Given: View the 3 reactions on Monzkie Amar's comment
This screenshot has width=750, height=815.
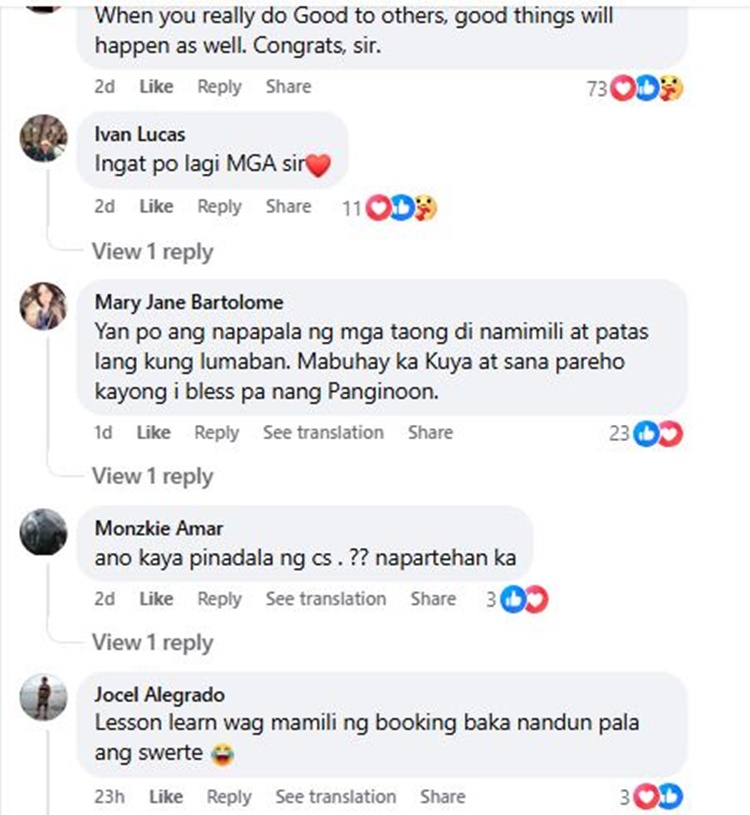Looking at the screenshot, I should [517, 599].
